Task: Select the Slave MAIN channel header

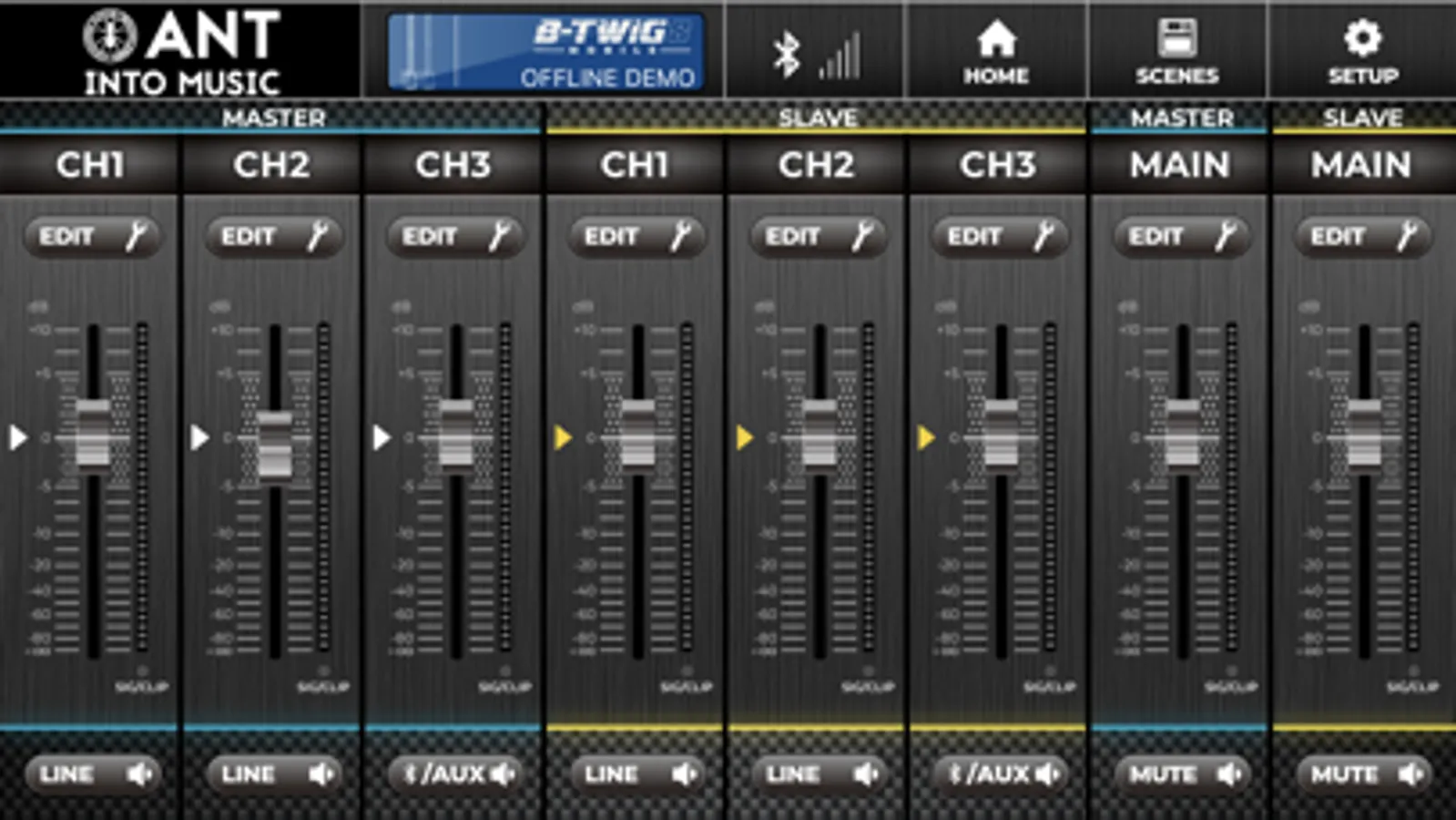Action: [1362, 165]
